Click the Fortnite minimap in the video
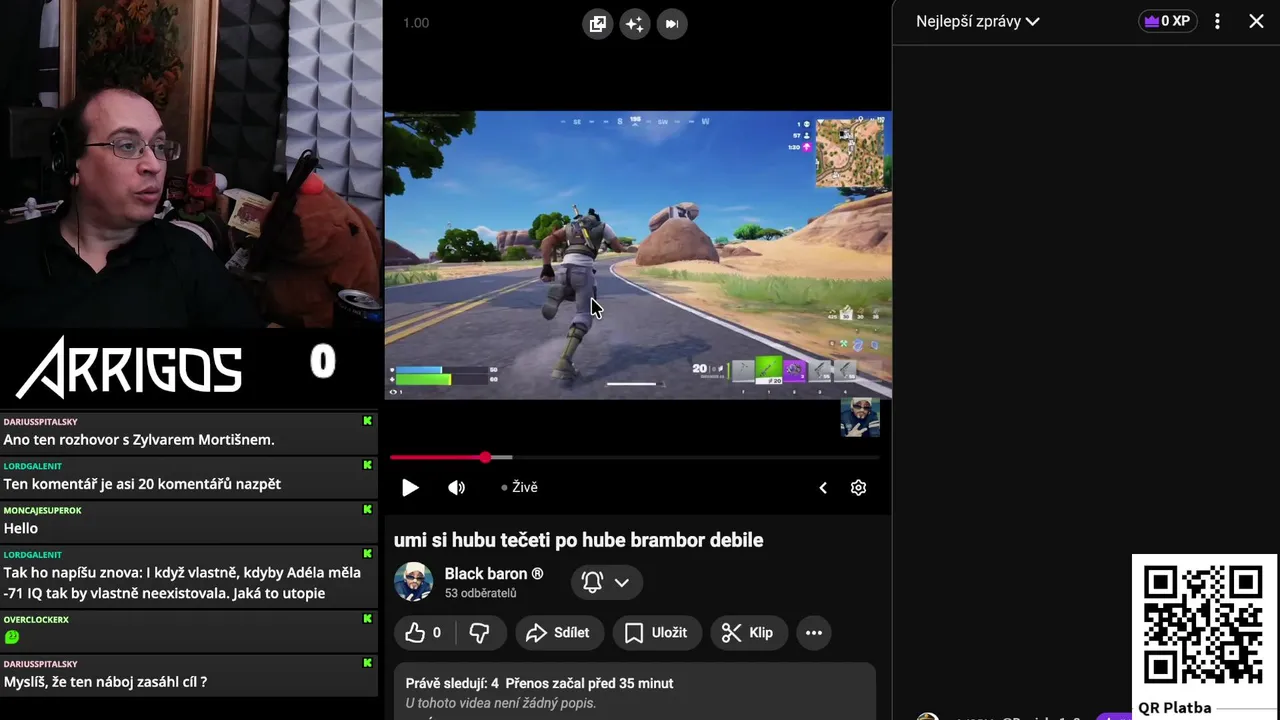 850,153
